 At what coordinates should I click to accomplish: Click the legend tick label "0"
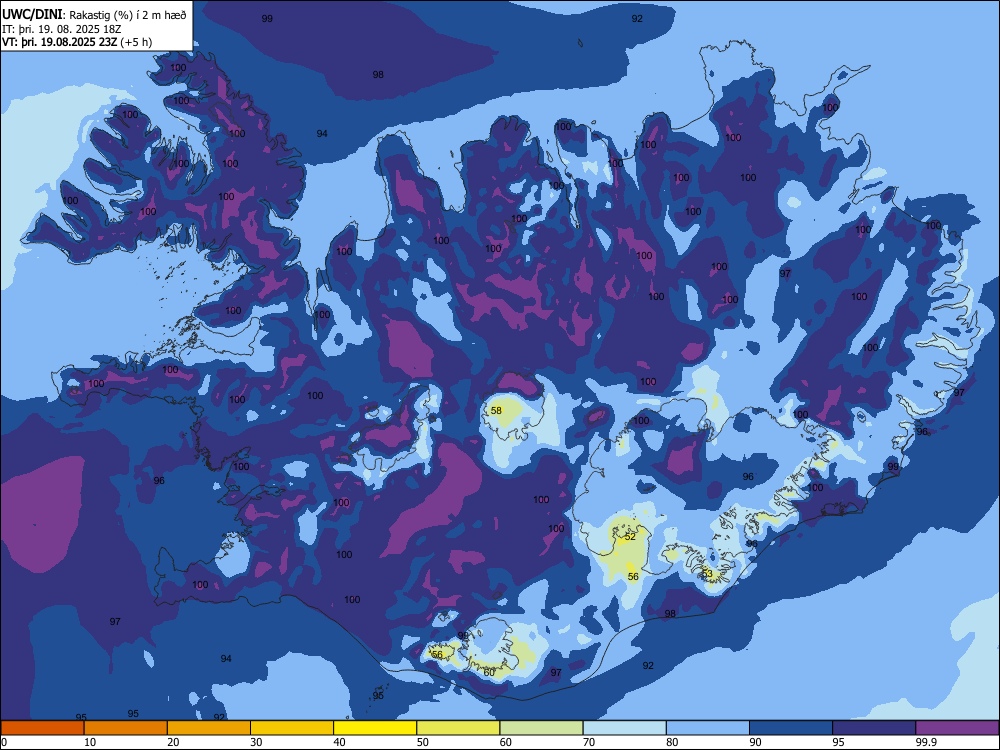click(x=4, y=742)
